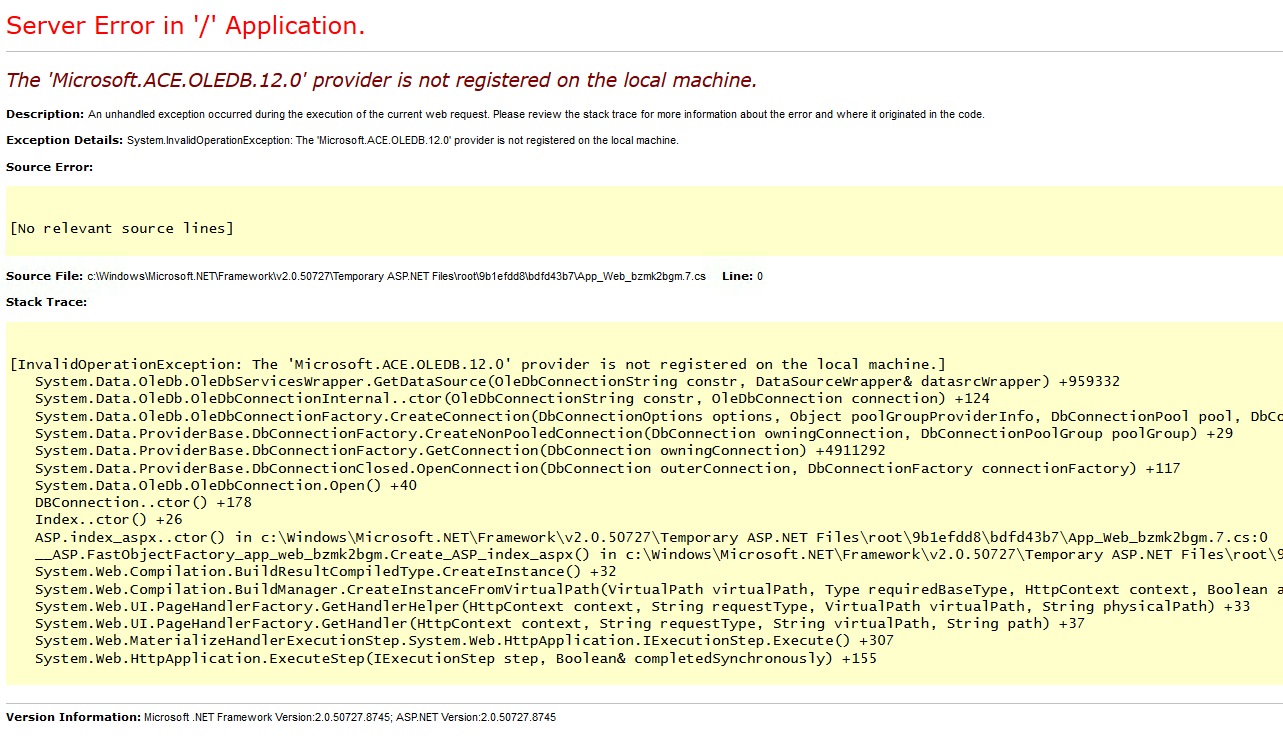The width and height of the screenshot is (1283, 738).
Task: Click the 'Exception Details:' label
Action: [64, 140]
